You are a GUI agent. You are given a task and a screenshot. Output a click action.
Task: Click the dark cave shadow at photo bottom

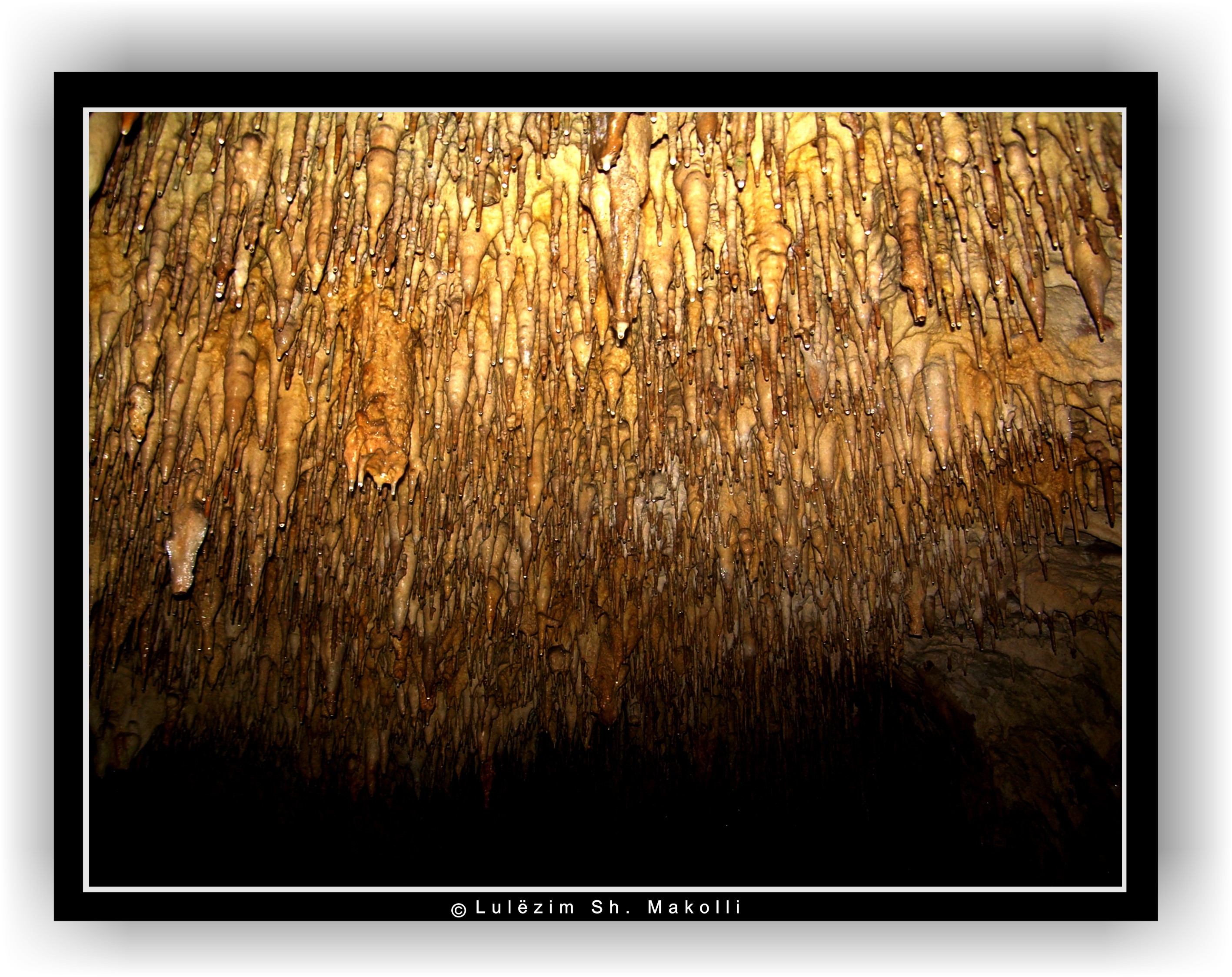pos(514,834)
